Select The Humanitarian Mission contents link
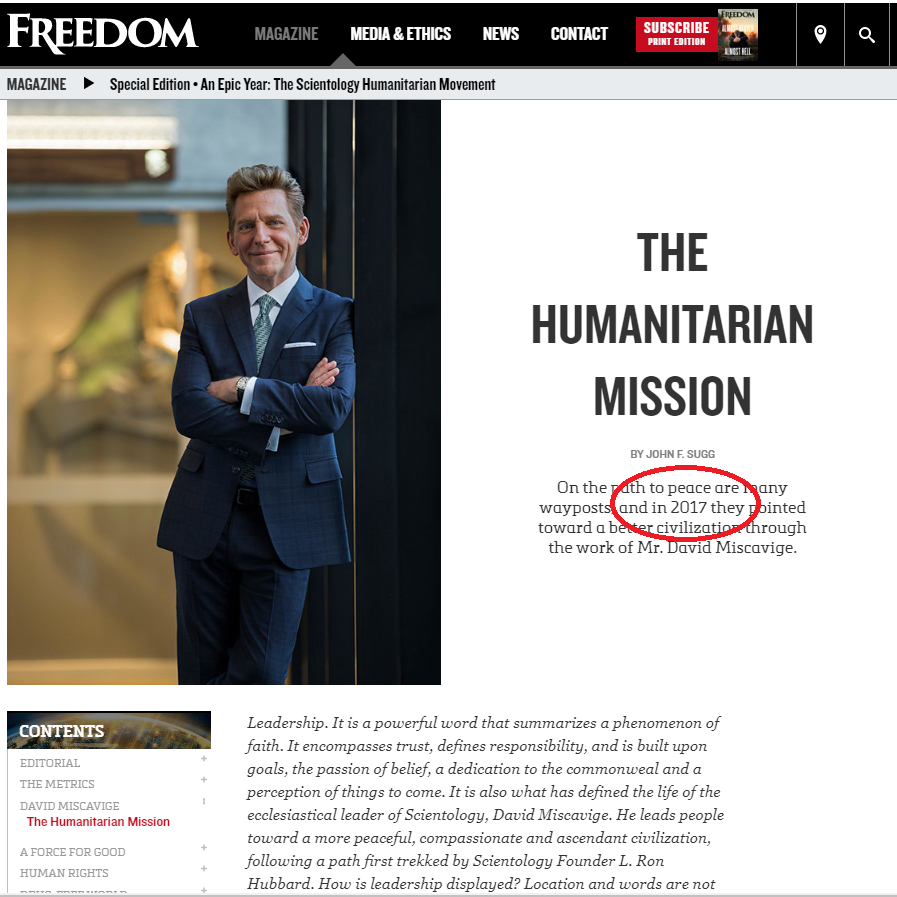897x897 pixels. click(x=98, y=821)
